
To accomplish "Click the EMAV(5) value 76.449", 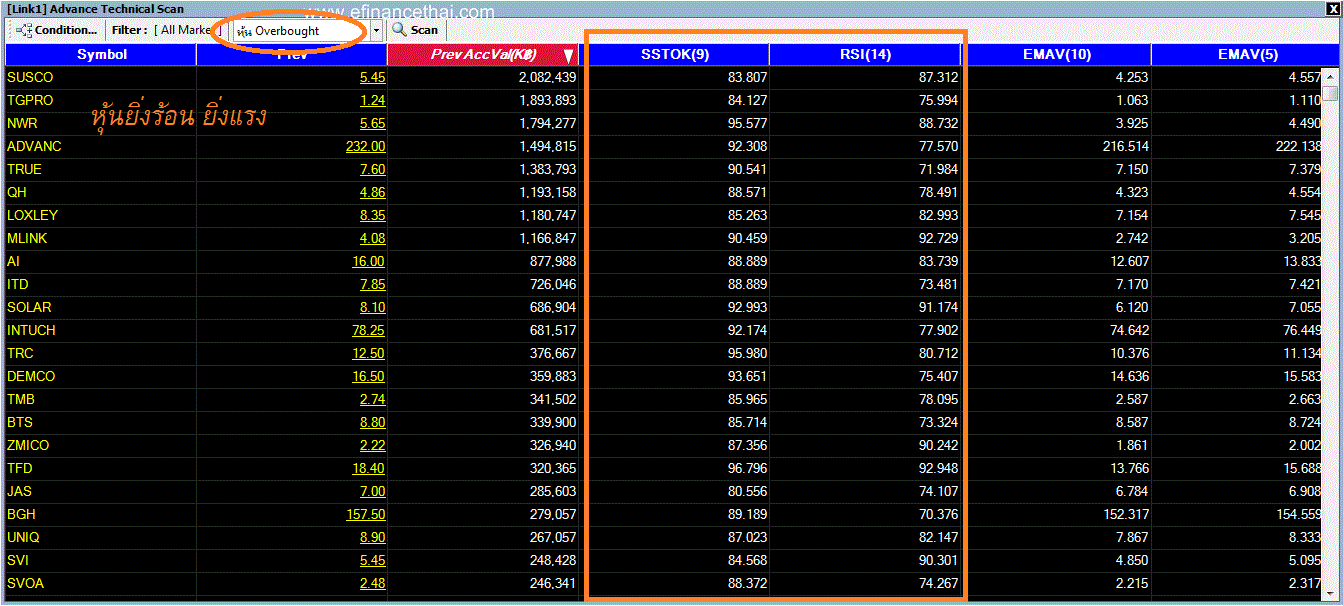I will click(x=1300, y=330).
